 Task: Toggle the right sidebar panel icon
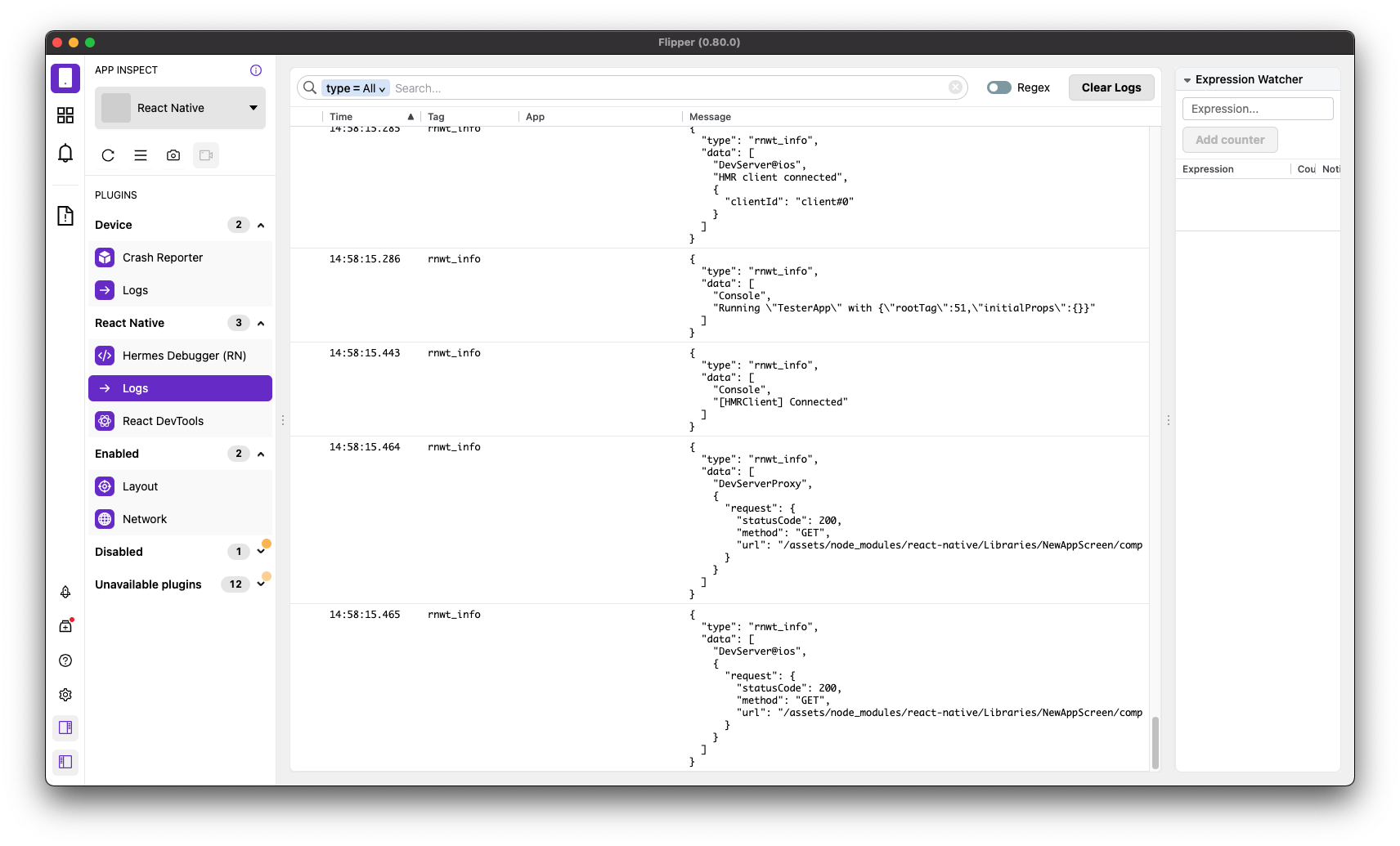[x=65, y=727]
